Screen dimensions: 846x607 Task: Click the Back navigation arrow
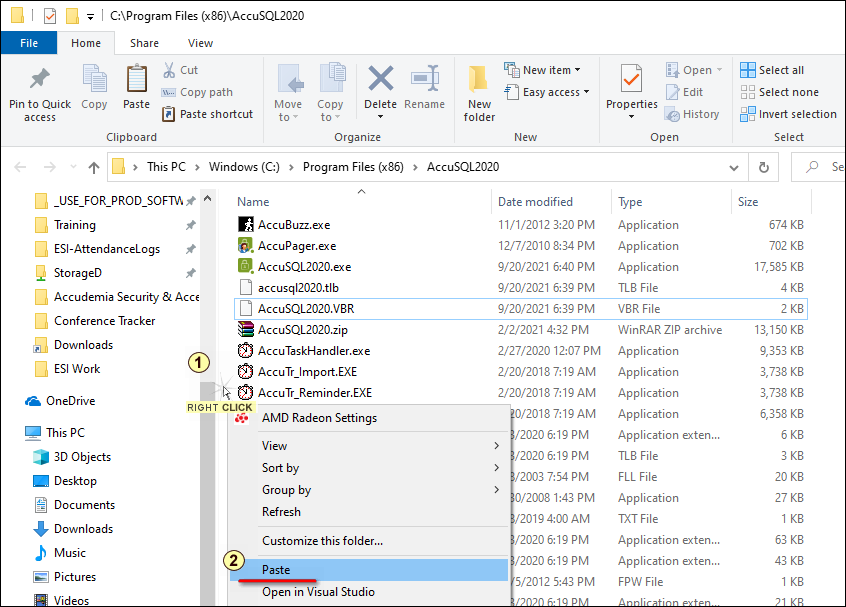click(x=21, y=168)
